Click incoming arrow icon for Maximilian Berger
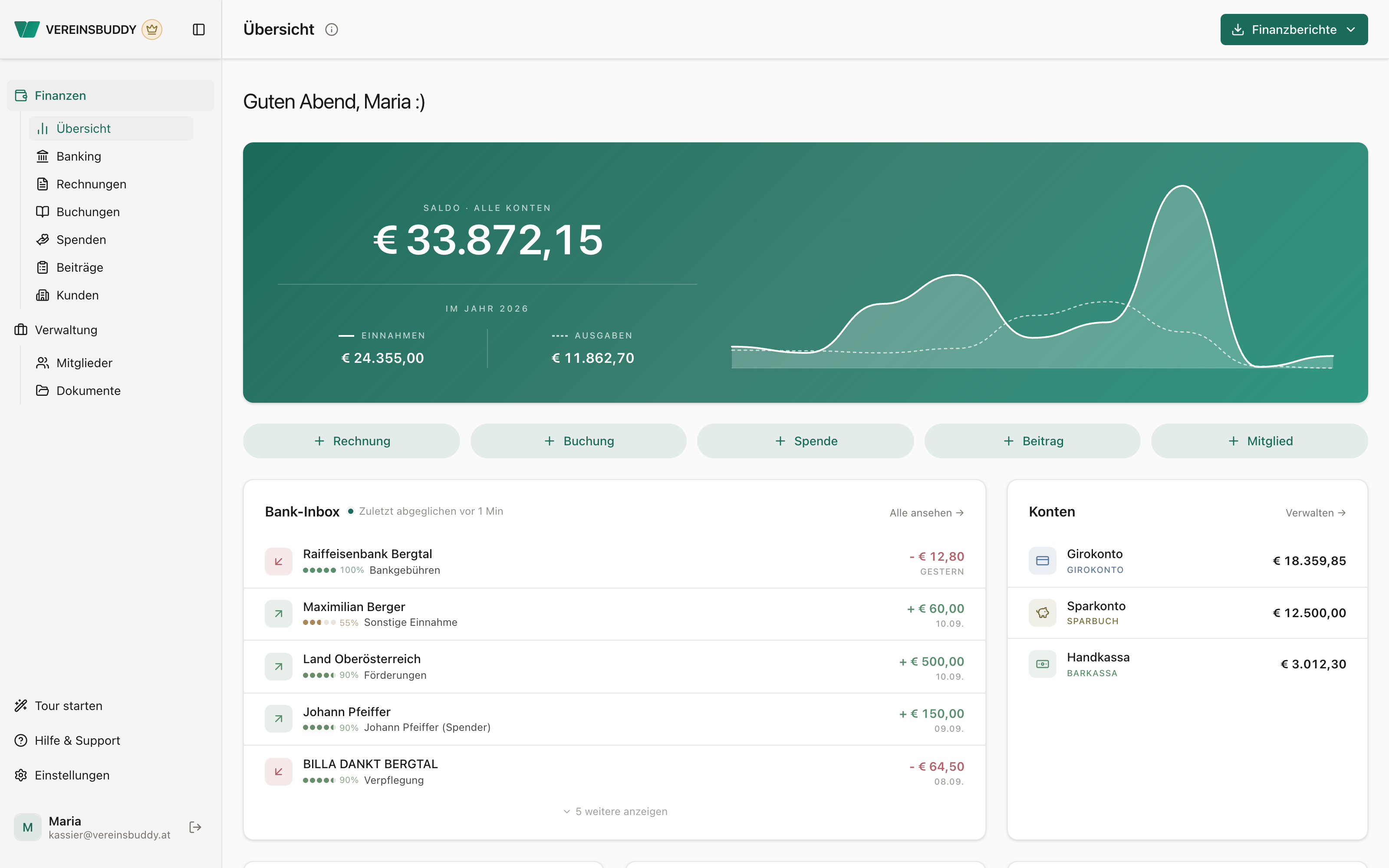This screenshot has width=1389, height=868. pyautogui.click(x=278, y=614)
